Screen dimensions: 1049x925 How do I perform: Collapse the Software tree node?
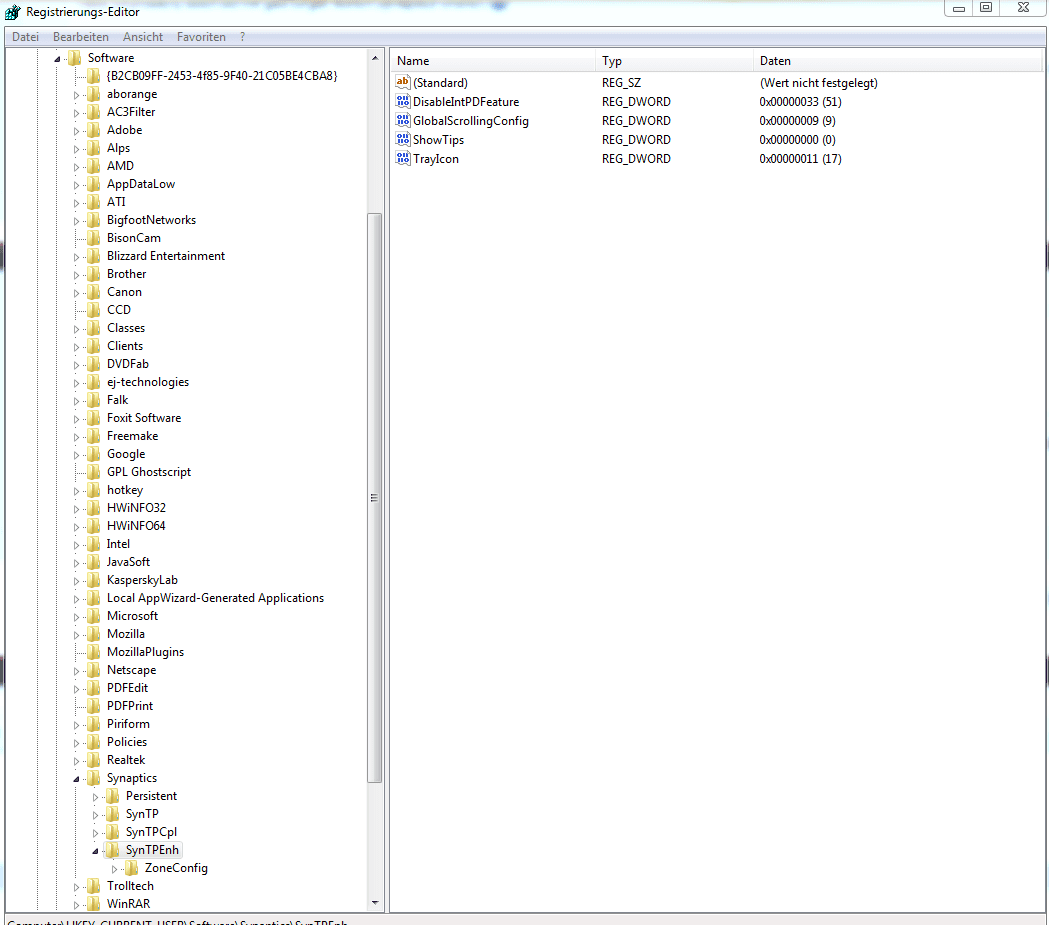pyautogui.click(x=57, y=59)
